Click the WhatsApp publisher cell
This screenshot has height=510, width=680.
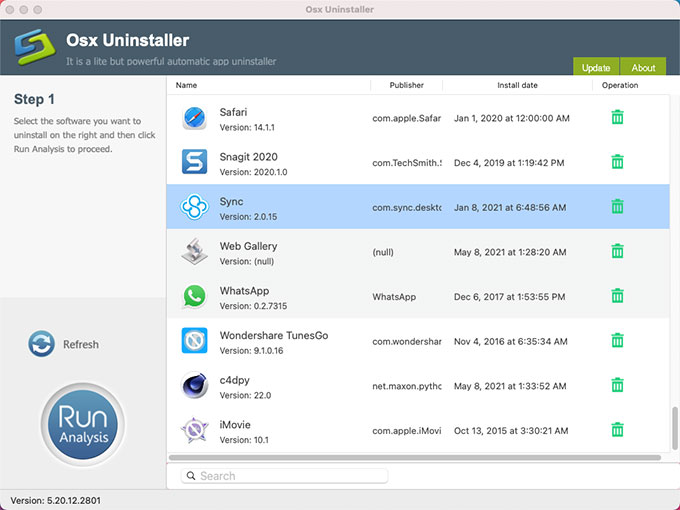pyautogui.click(x=394, y=297)
